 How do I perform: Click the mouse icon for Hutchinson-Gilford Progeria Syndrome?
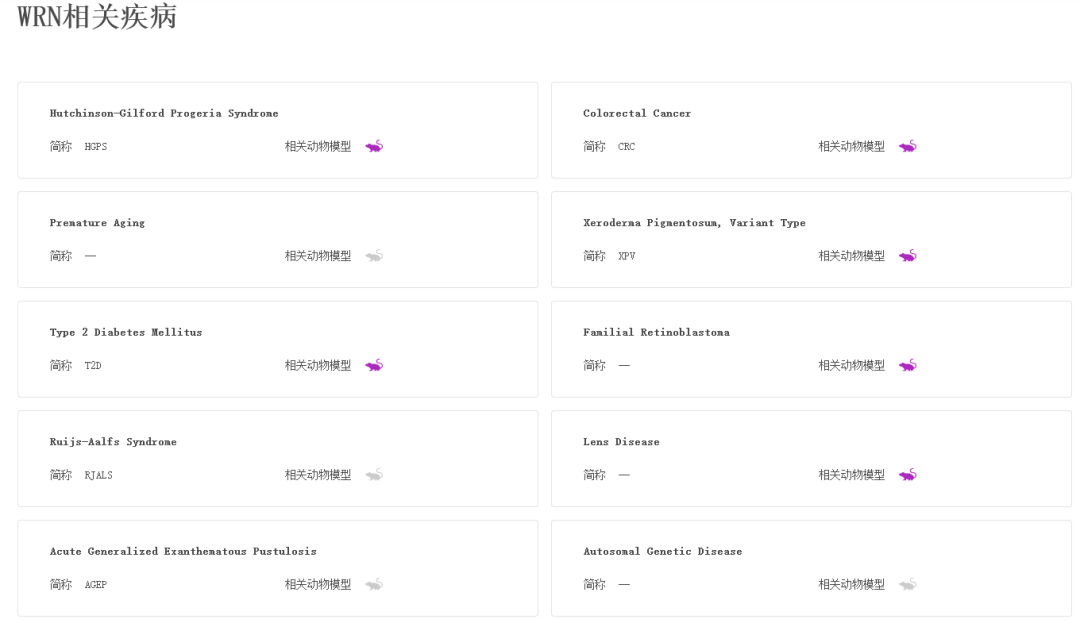pyautogui.click(x=374, y=146)
